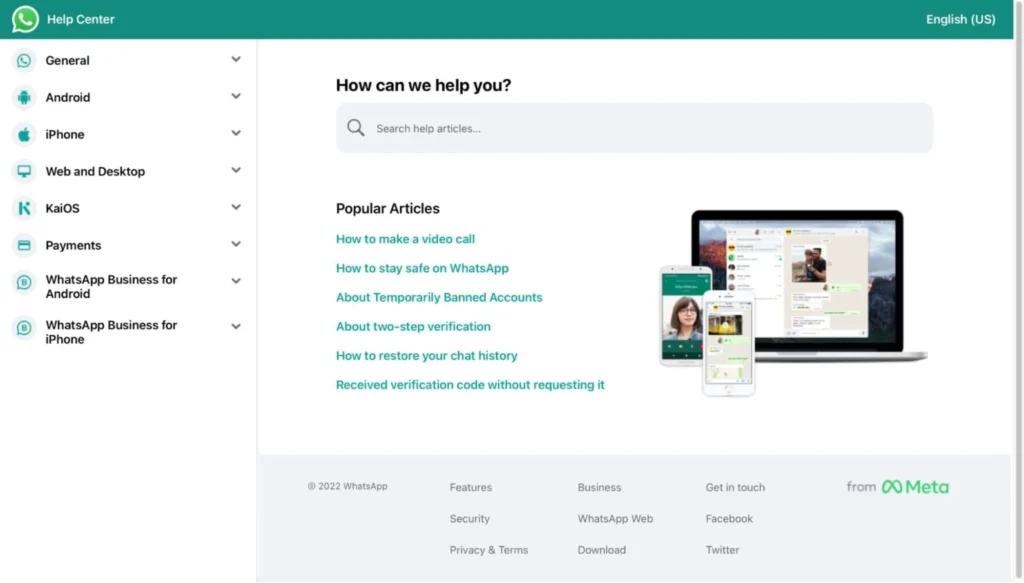The image size is (1024, 583).
Task: Select WhatsApp Business for Android label
Action: tap(111, 287)
